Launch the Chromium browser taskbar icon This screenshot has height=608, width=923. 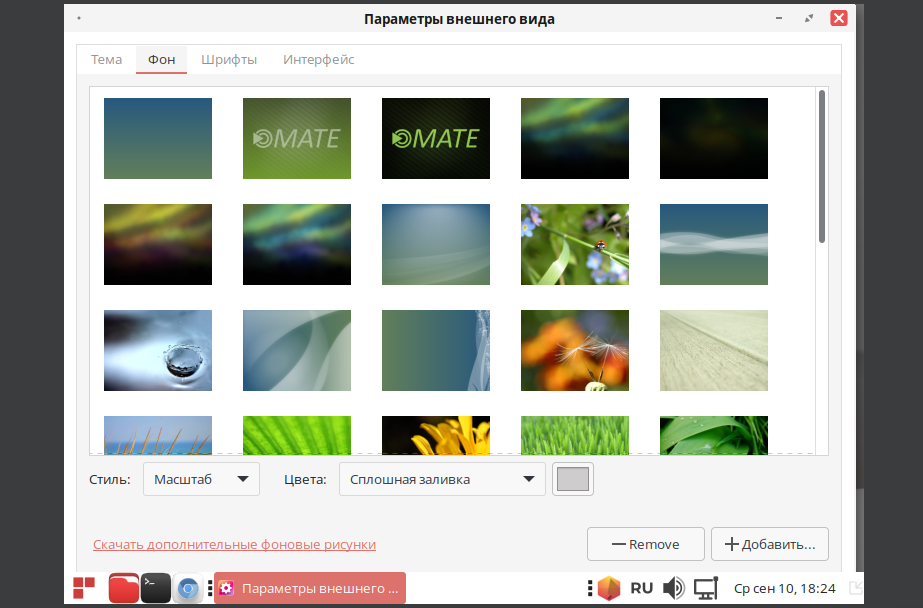pos(188,588)
